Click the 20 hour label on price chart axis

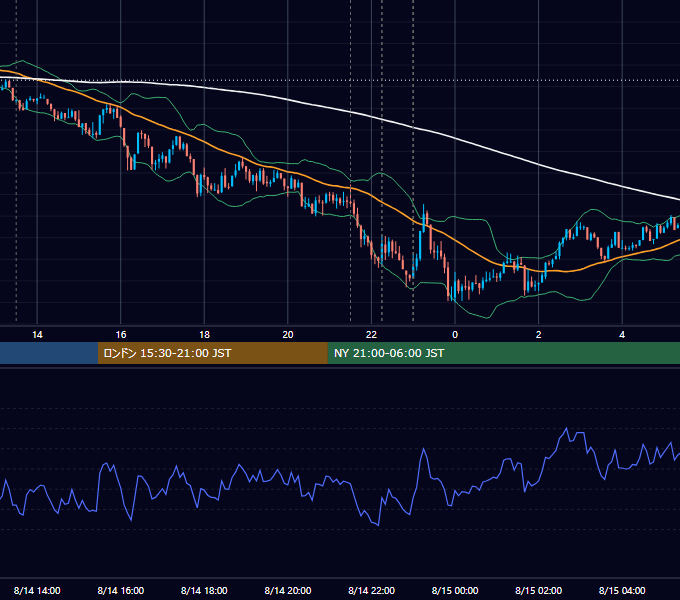click(288, 335)
